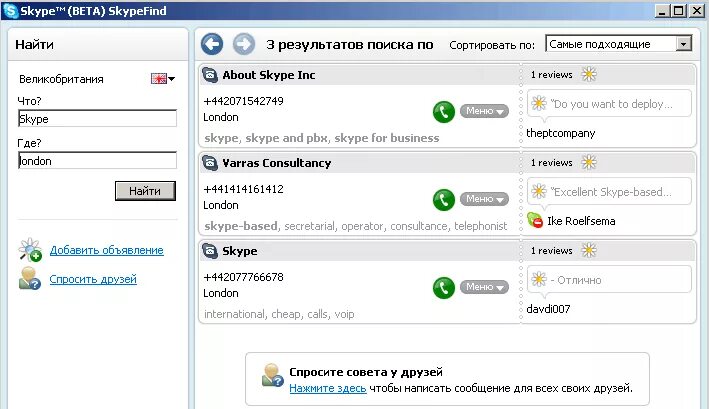Click phone icon beside Varras Consultancy title
The width and height of the screenshot is (709, 409).
(x=210, y=163)
